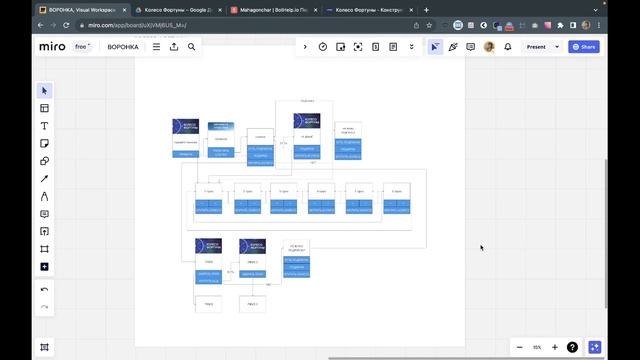Image resolution: width=640 pixels, height=360 pixels.
Task: Toggle collaborators' cursors visibility
Action: pos(435,47)
